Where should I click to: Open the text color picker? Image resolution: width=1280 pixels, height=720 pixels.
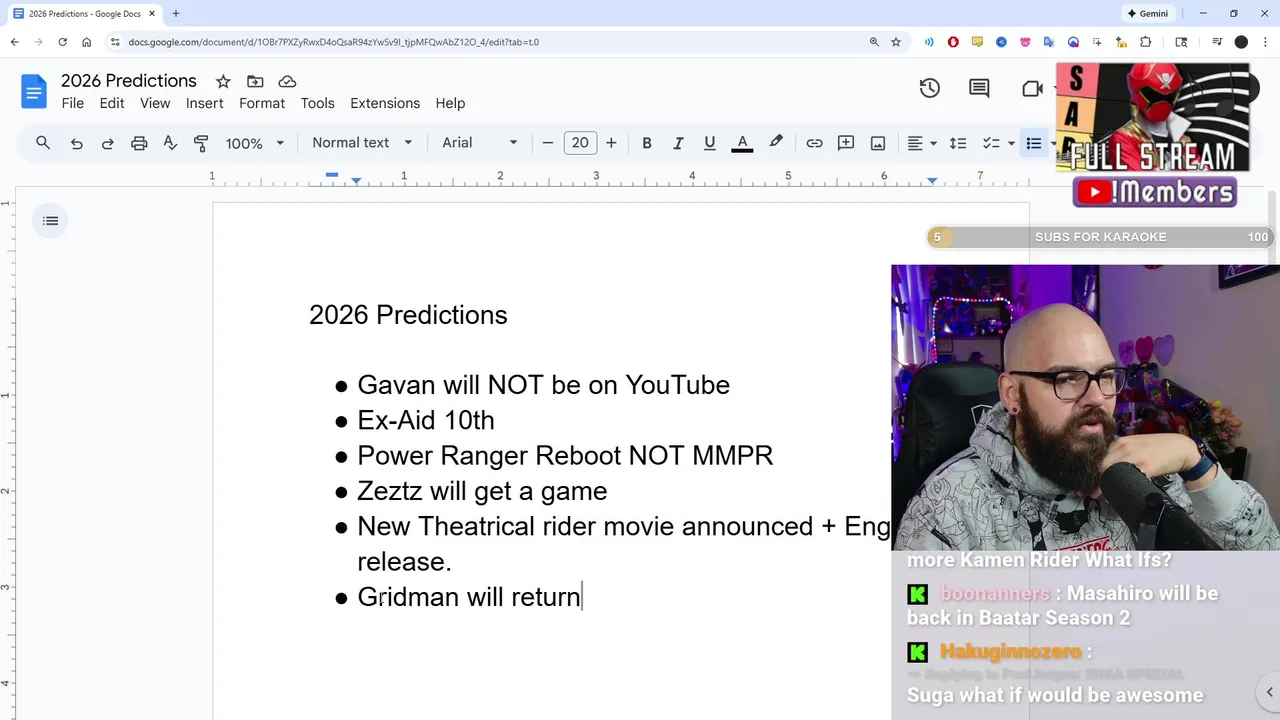coord(742,143)
